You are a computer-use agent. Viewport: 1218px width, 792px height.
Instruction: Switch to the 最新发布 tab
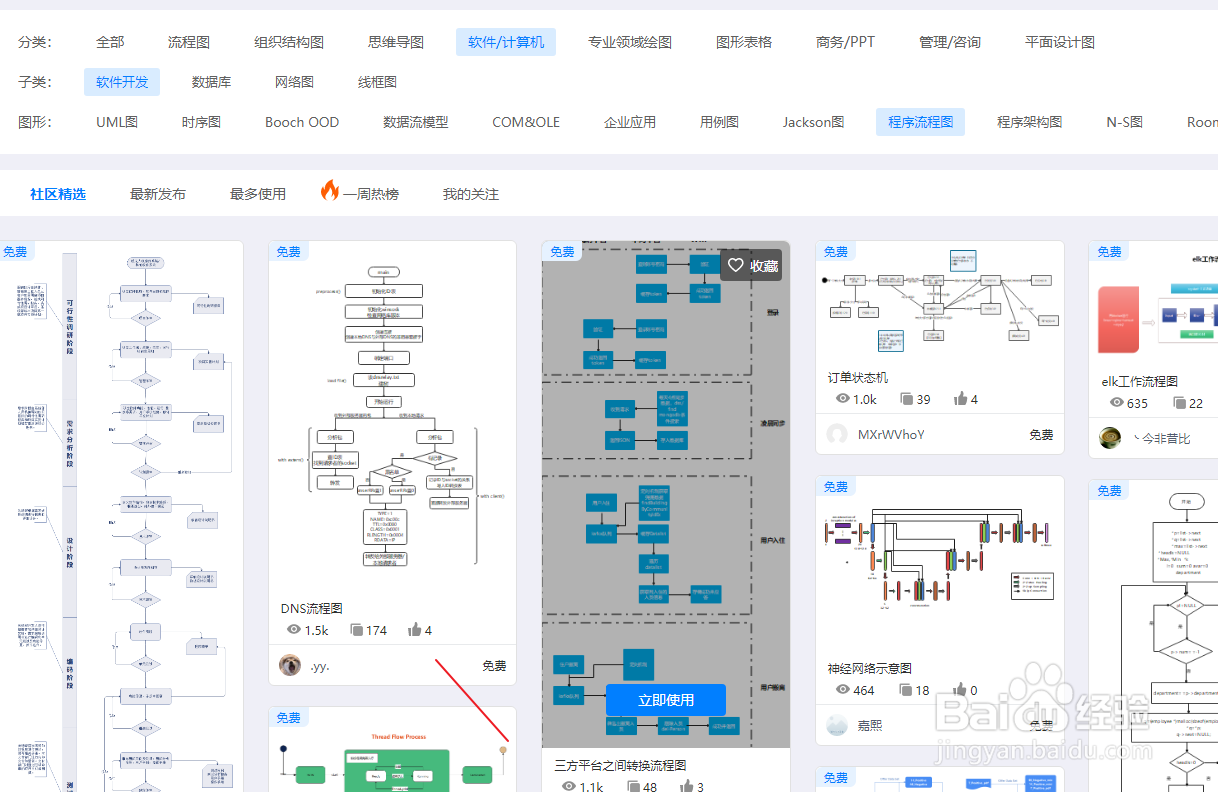(156, 193)
